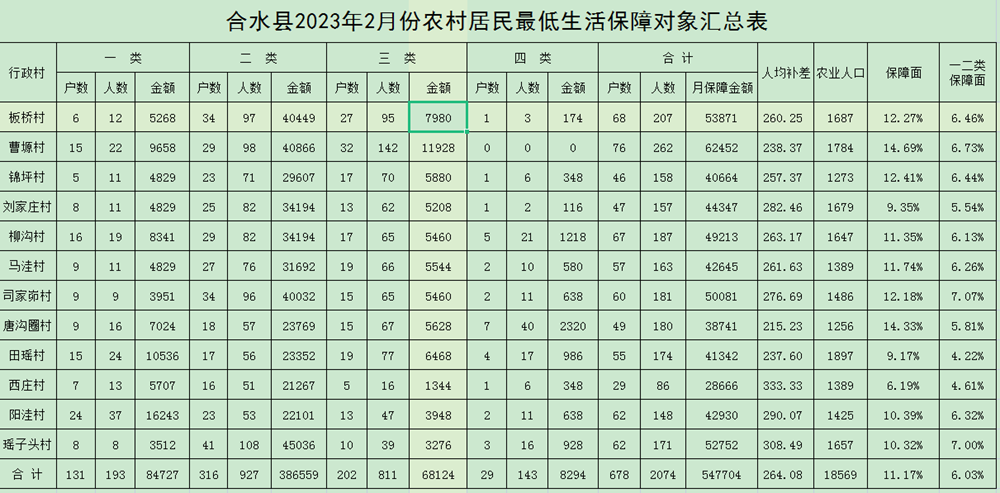Image resolution: width=1000 pixels, height=493 pixels.
Task: Click the cell with value 11928
Action: pos(438,147)
